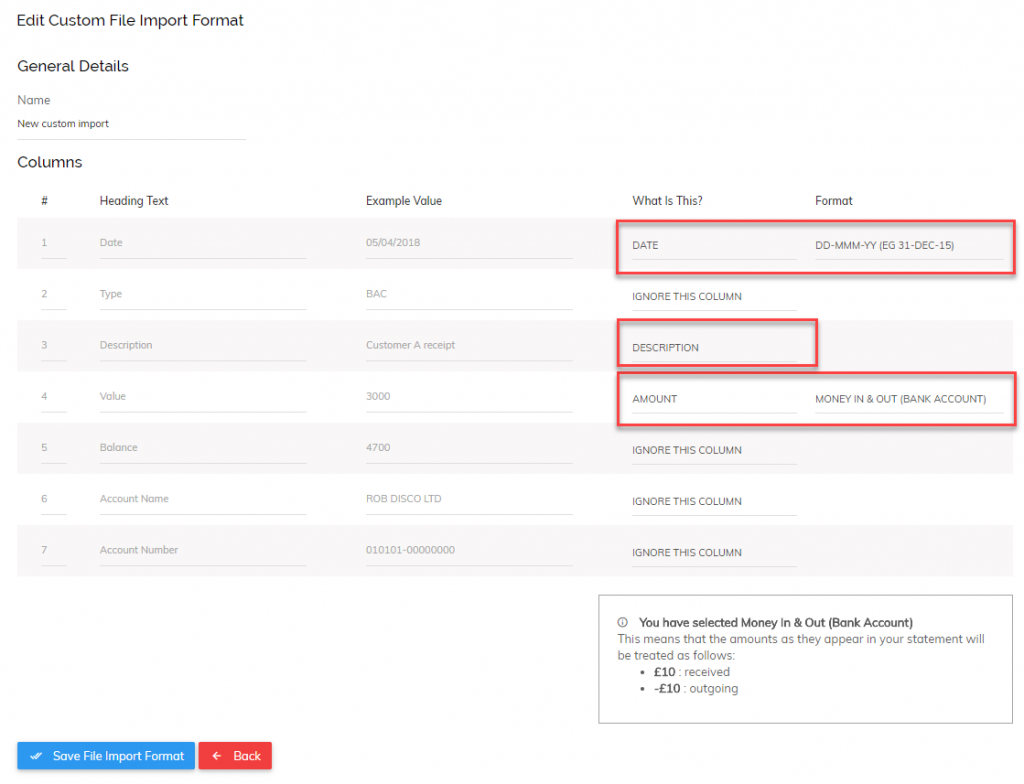Screen dimensions: 1024x784
Task: Click the info icon in the Money In & Out notice
Action: click(x=623, y=623)
